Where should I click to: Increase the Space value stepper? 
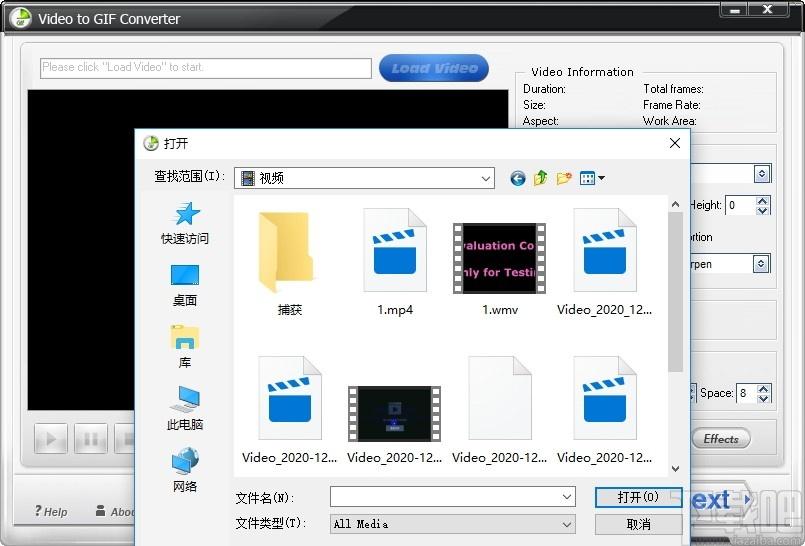tap(763, 388)
